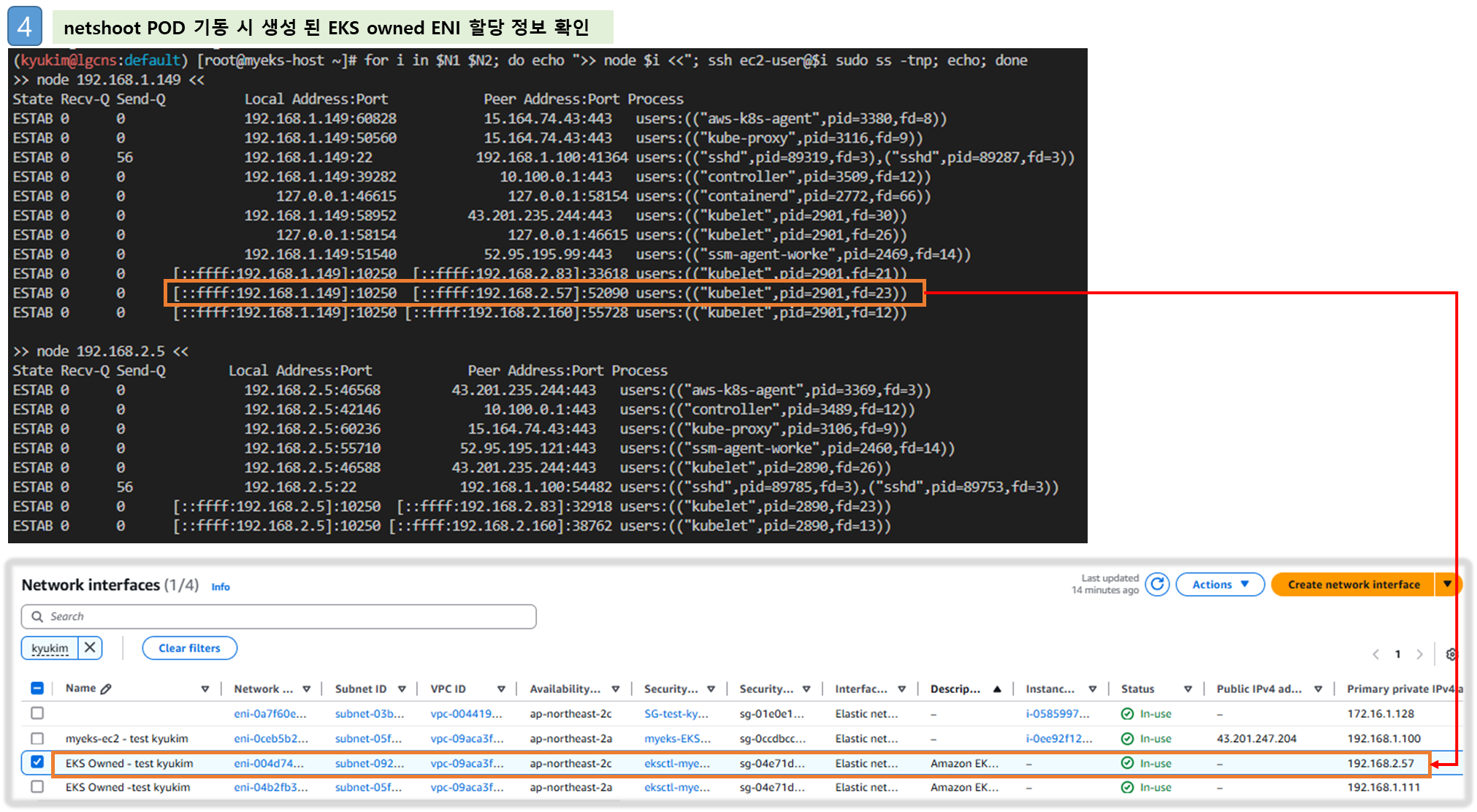Image resolution: width=1477 pixels, height=812 pixels.
Task: Click the Info link beside Network interfaces
Action: [221, 586]
